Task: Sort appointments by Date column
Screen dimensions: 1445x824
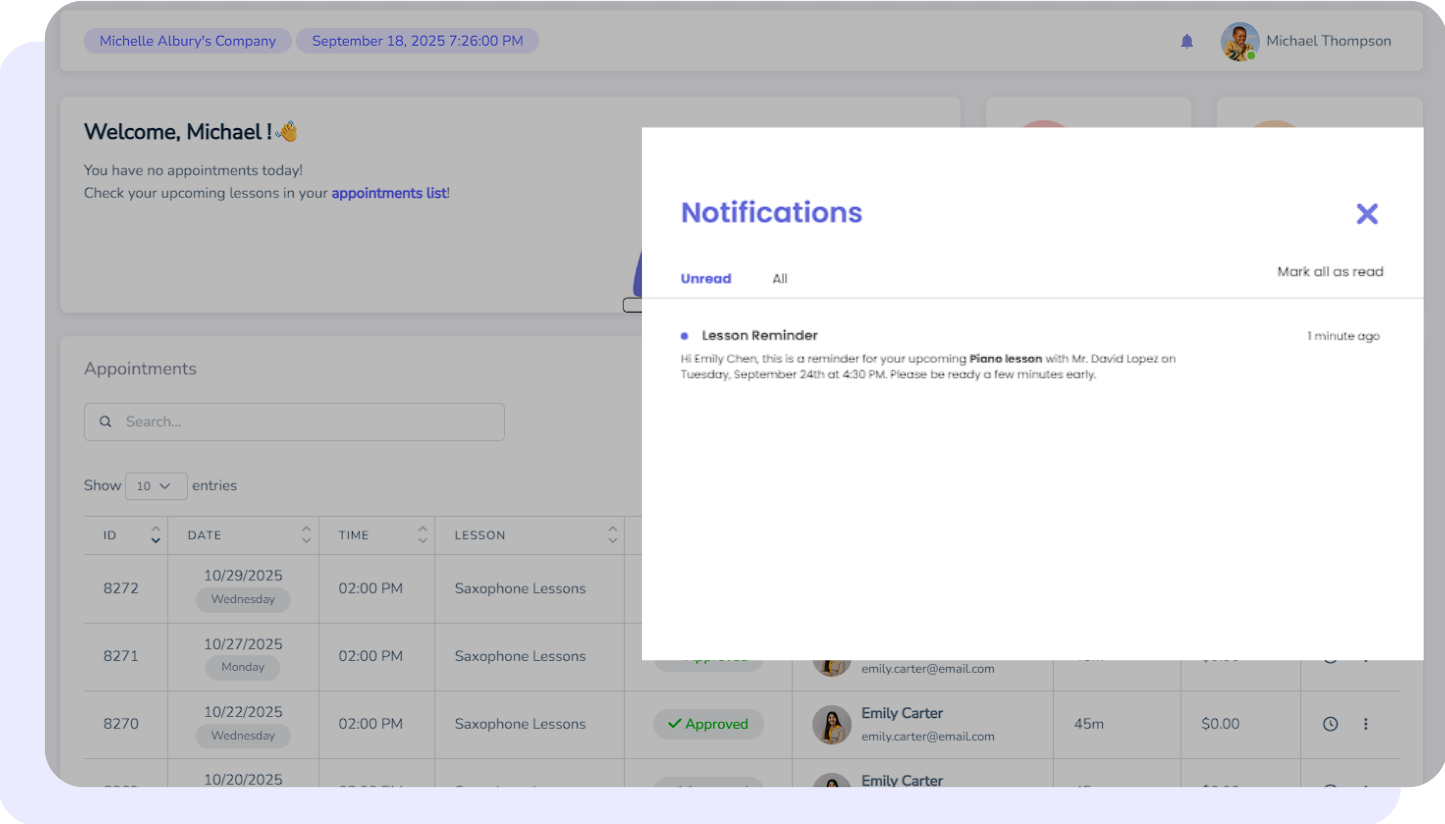Action: 306,535
